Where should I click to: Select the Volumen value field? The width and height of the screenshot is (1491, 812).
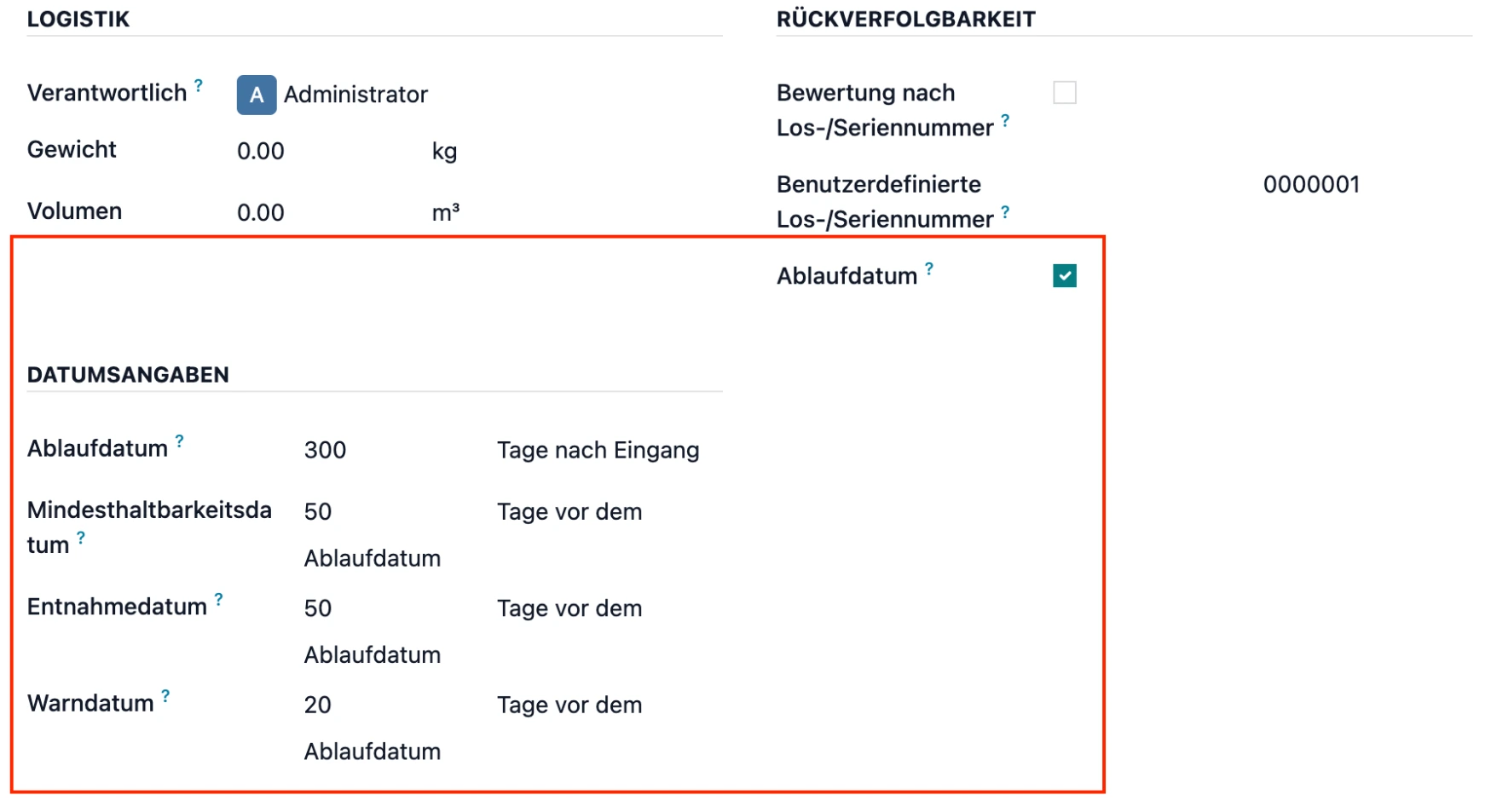pyautogui.click(x=262, y=212)
